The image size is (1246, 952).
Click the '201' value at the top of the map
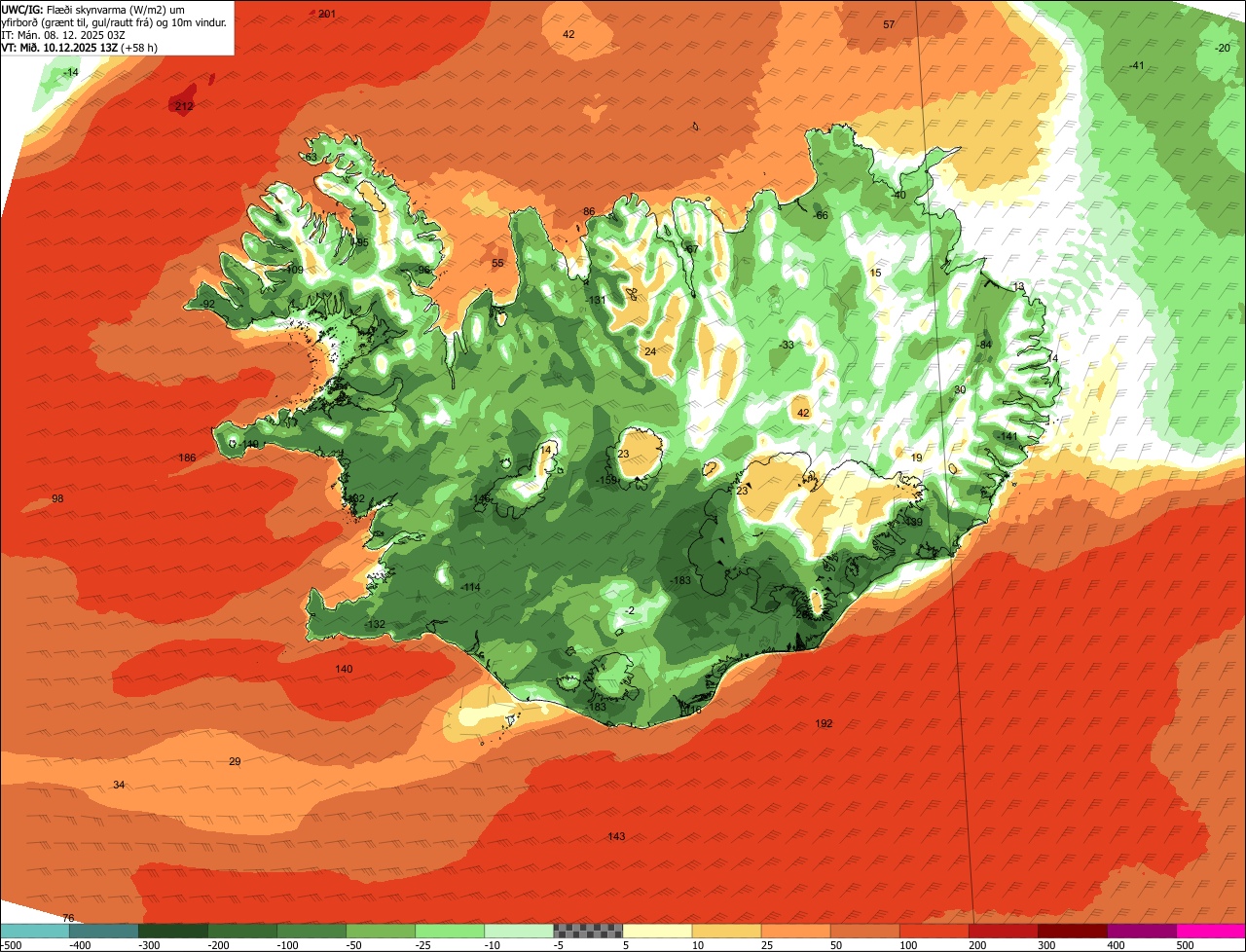327,14
